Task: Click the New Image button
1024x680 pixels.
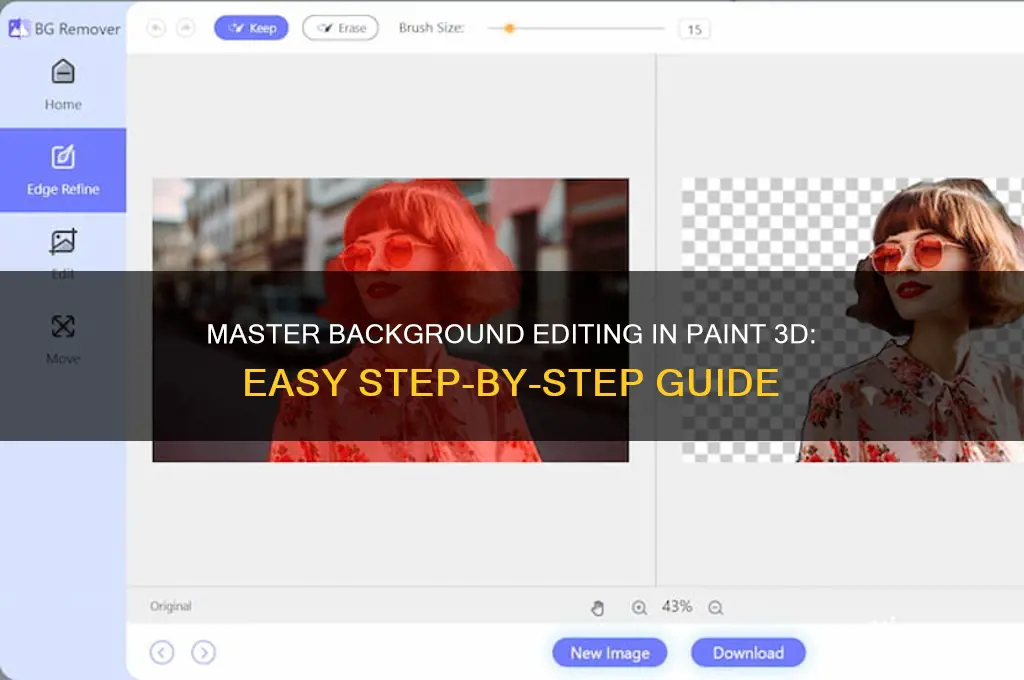Action: 609,653
